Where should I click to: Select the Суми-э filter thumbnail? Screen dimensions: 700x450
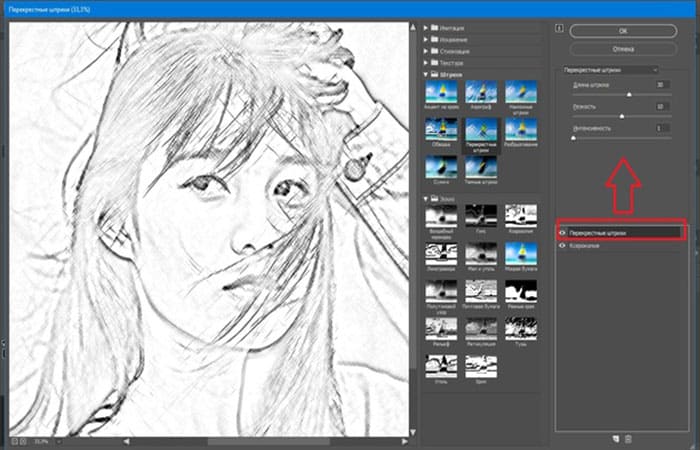[441, 167]
